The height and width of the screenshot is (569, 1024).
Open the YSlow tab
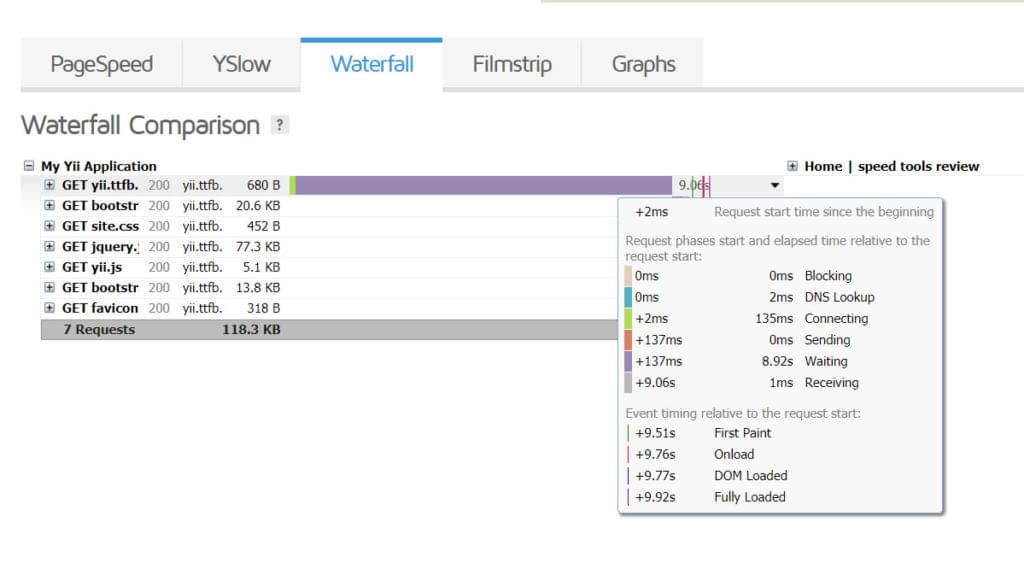(241, 65)
